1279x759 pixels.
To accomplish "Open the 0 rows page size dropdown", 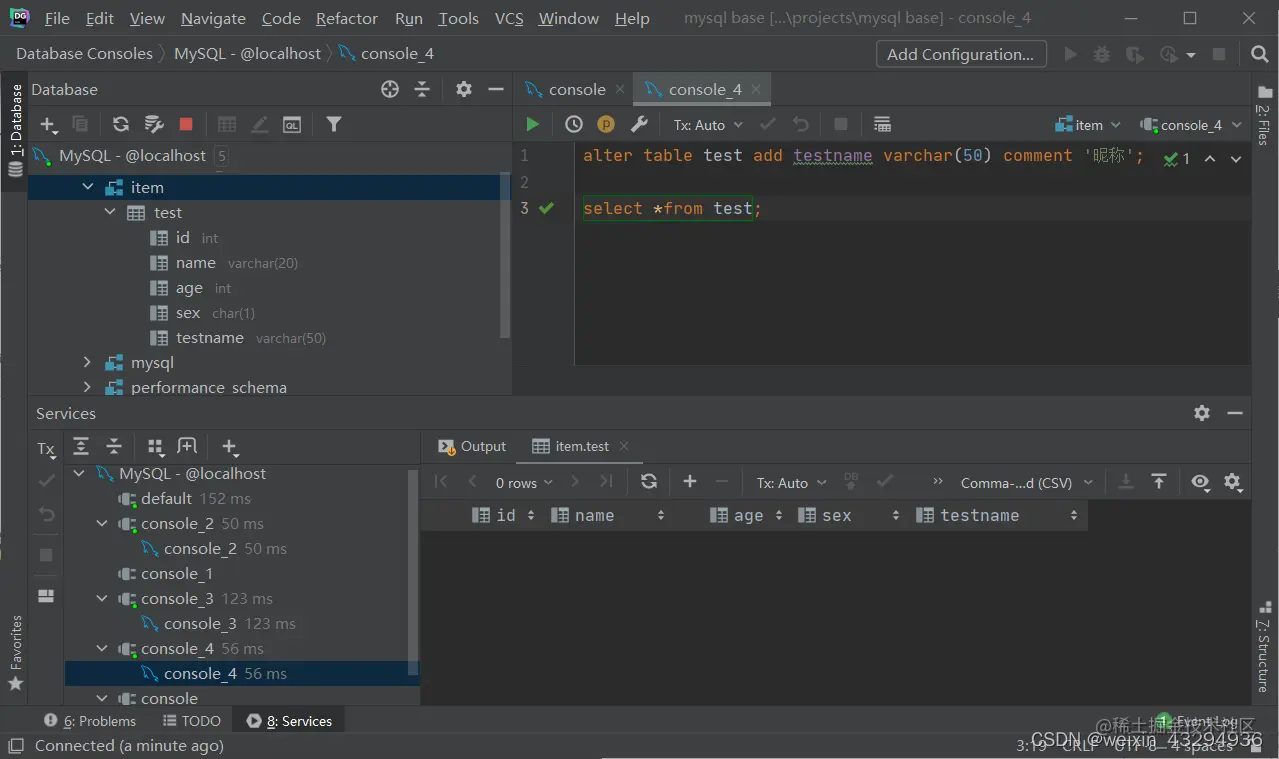I will 524,483.
